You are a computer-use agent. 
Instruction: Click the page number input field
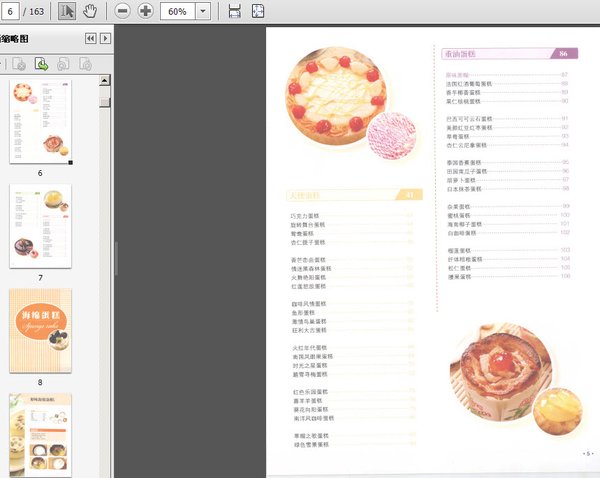point(10,11)
